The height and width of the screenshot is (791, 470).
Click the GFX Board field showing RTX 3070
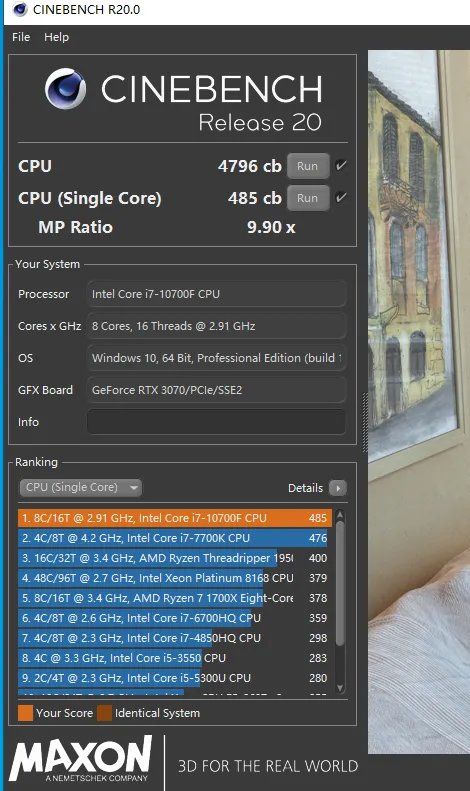point(216,390)
